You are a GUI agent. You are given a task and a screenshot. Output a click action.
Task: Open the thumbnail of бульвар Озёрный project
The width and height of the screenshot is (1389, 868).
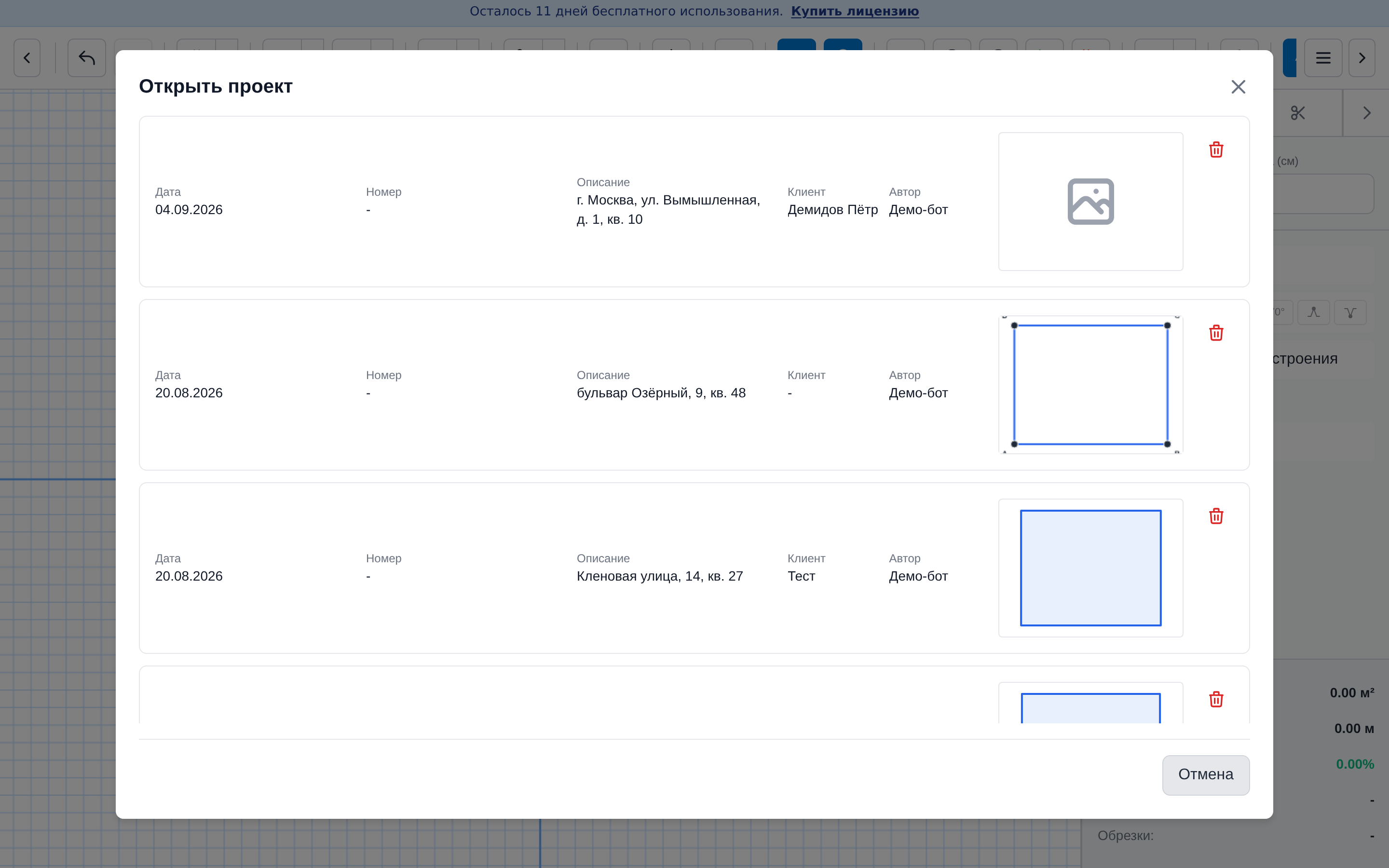[1090, 385]
